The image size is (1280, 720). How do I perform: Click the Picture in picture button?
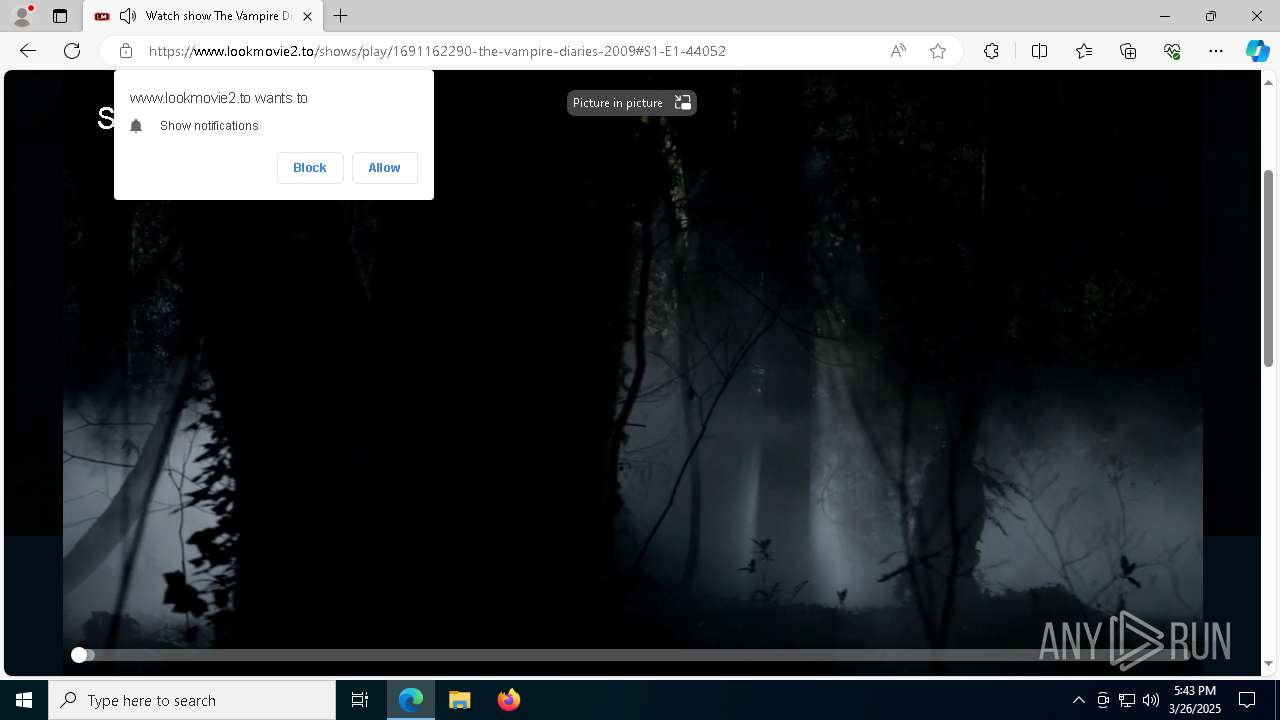[631, 103]
